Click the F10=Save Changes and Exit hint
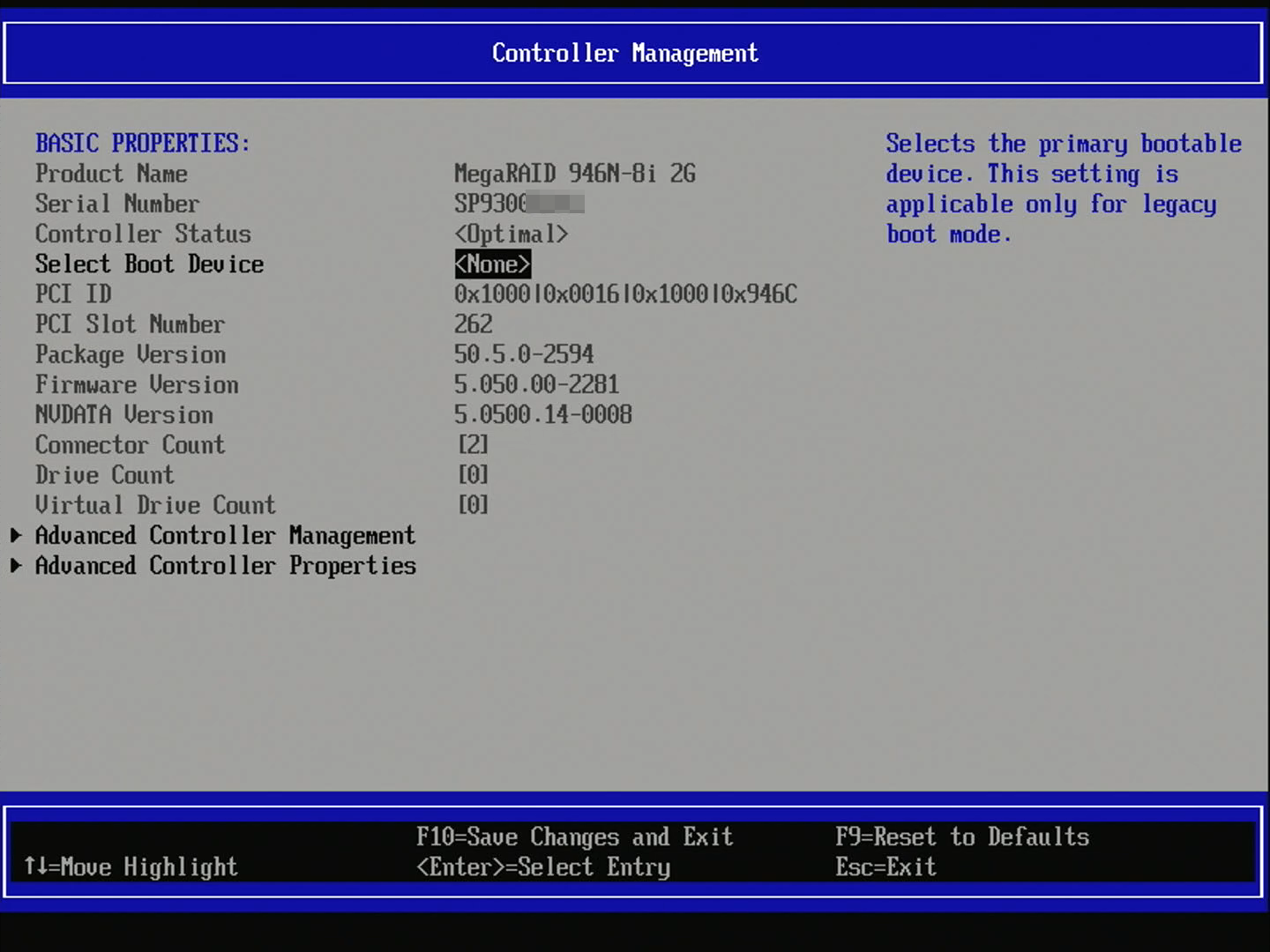This screenshot has height=952, width=1270. click(575, 837)
